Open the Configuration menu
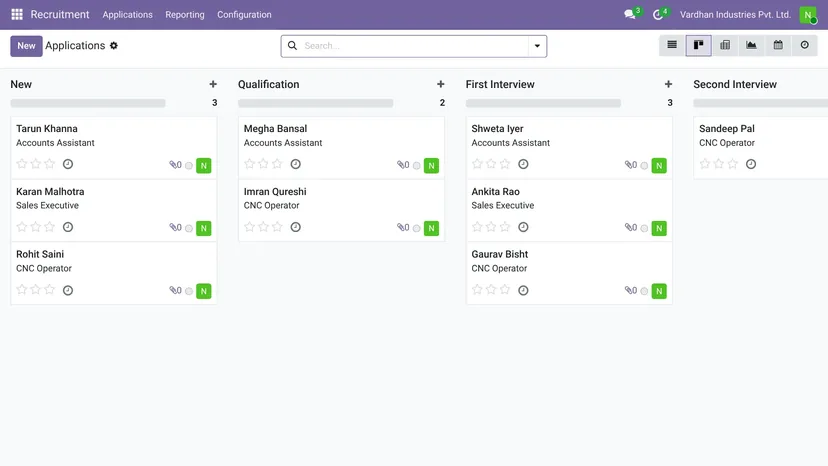Screen dimensions: 828x466 (x=244, y=15)
